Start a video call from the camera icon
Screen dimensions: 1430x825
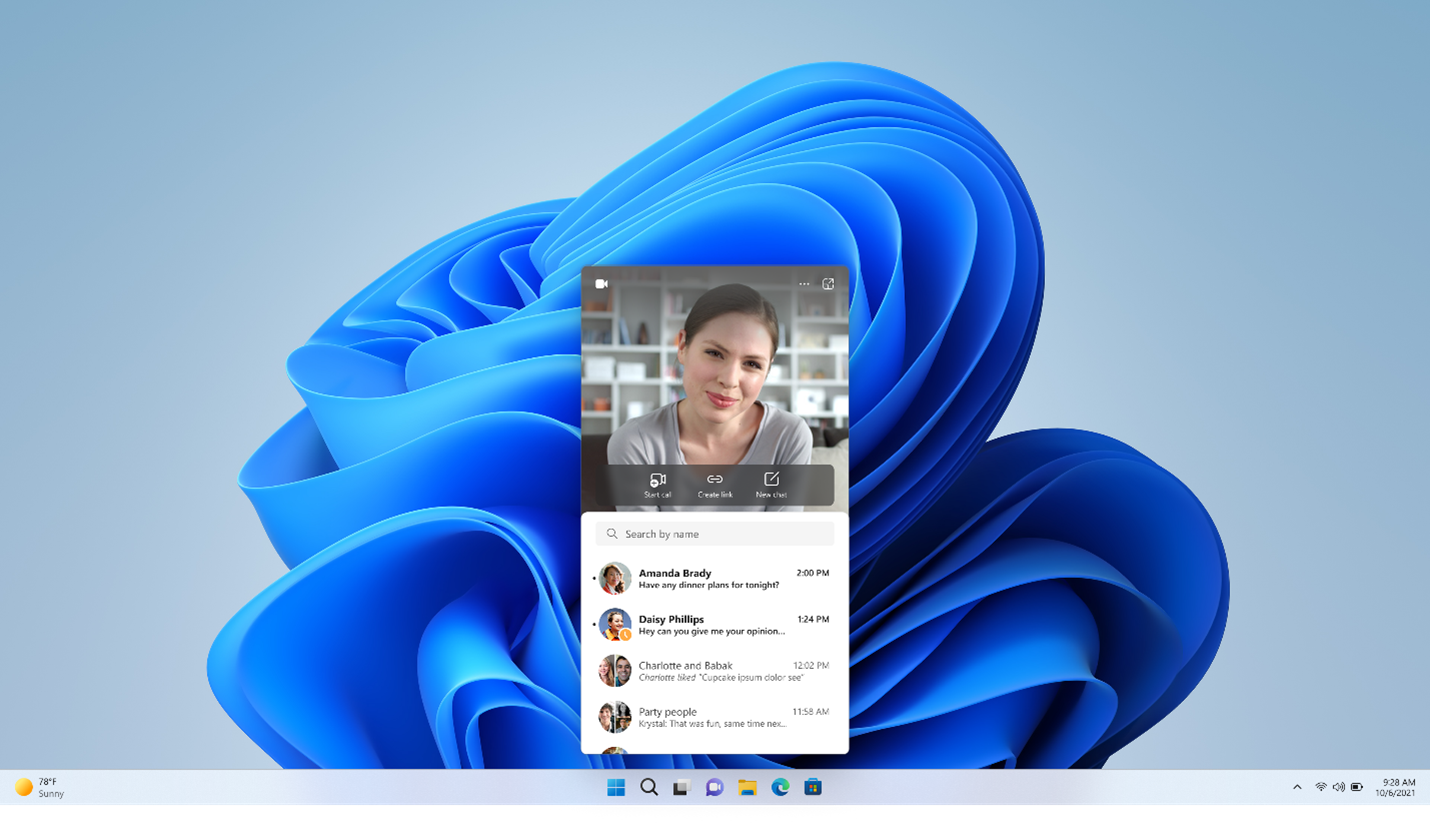[x=601, y=283]
